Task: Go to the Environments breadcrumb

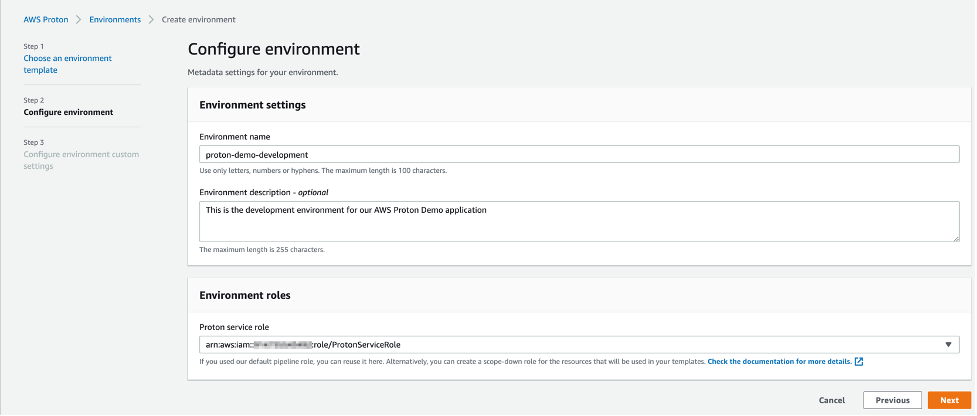Action: (115, 19)
